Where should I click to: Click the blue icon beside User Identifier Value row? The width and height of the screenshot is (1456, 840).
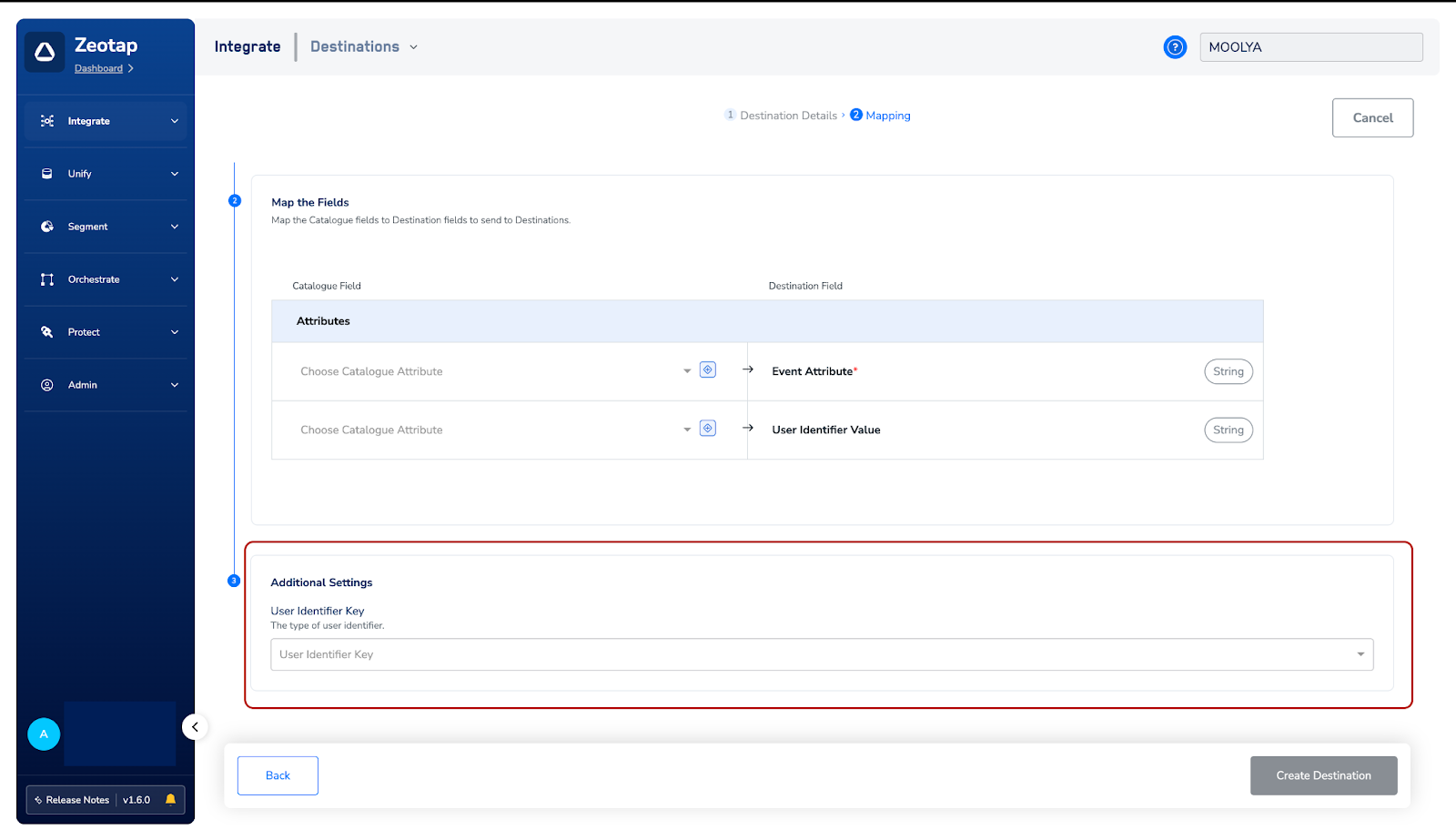click(708, 428)
